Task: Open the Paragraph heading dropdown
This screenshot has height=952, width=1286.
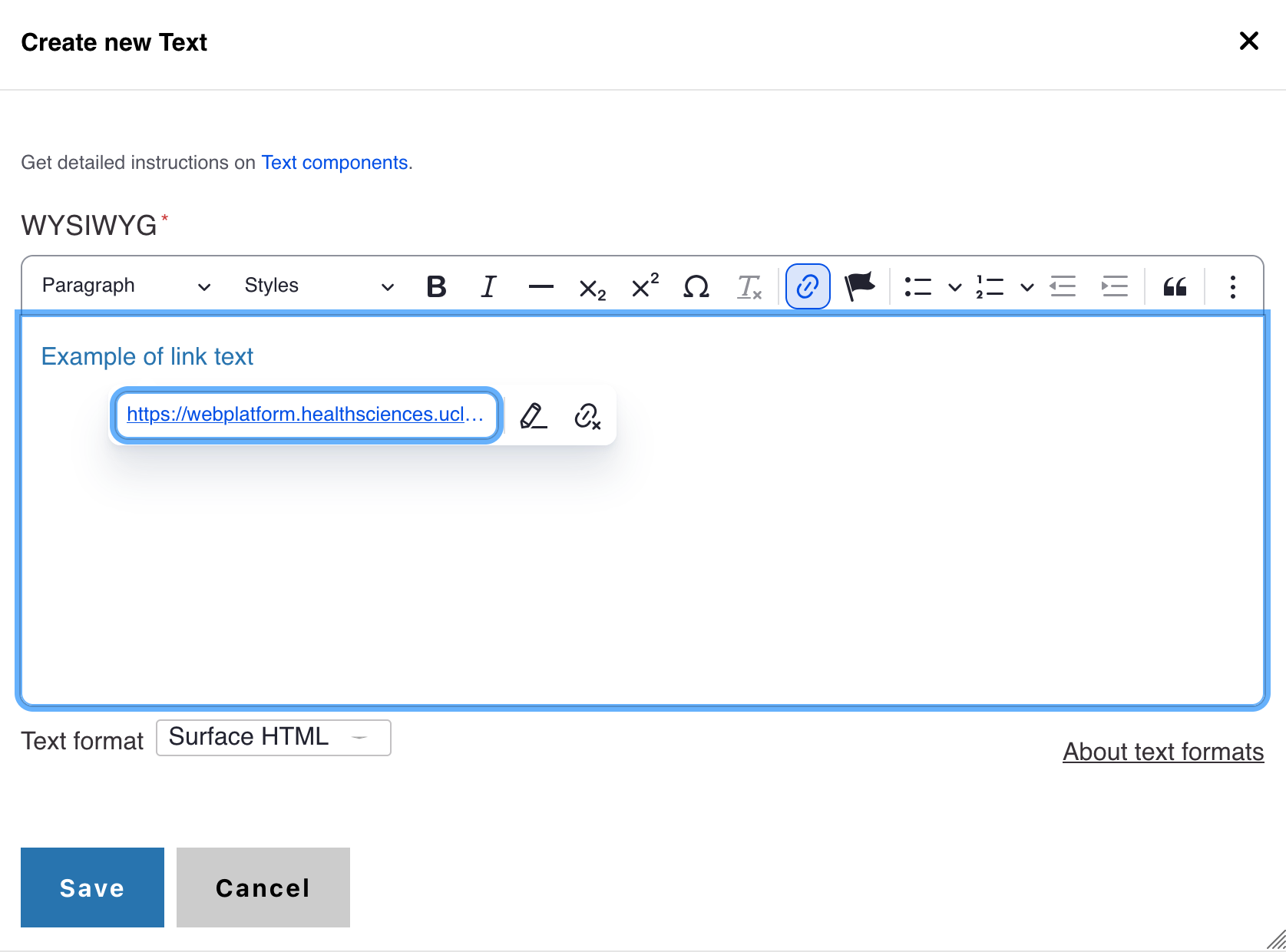Action: (126, 286)
